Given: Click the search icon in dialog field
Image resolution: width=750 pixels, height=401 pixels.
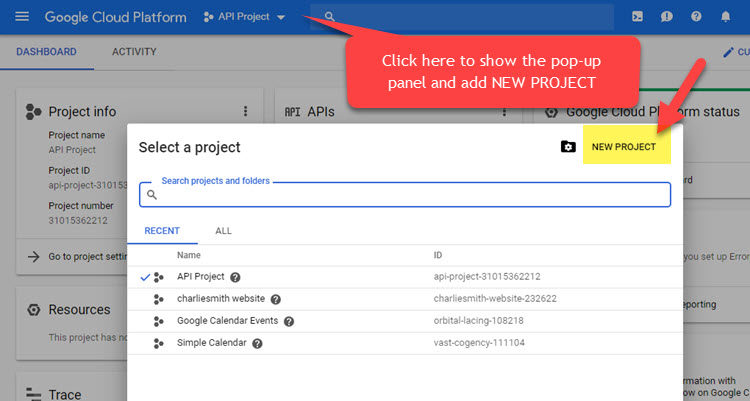Looking at the screenshot, I should point(152,195).
